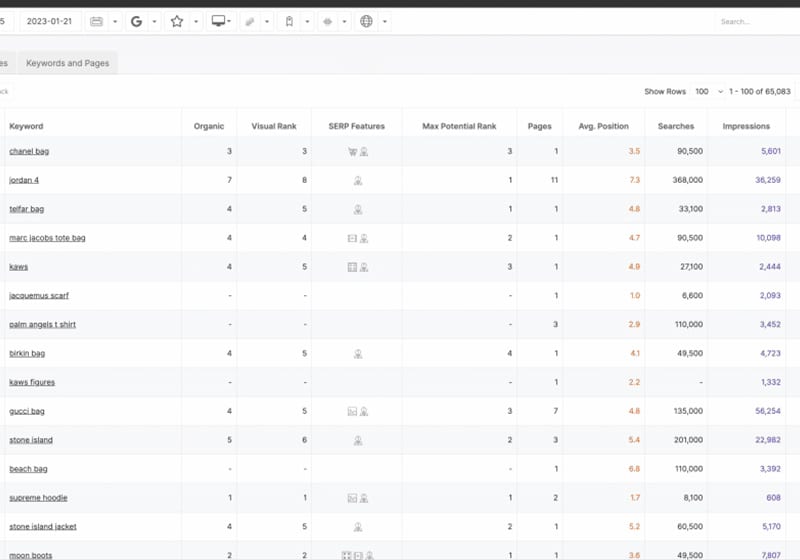
Task: Open the globe location icon
Action: click(x=366, y=21)
